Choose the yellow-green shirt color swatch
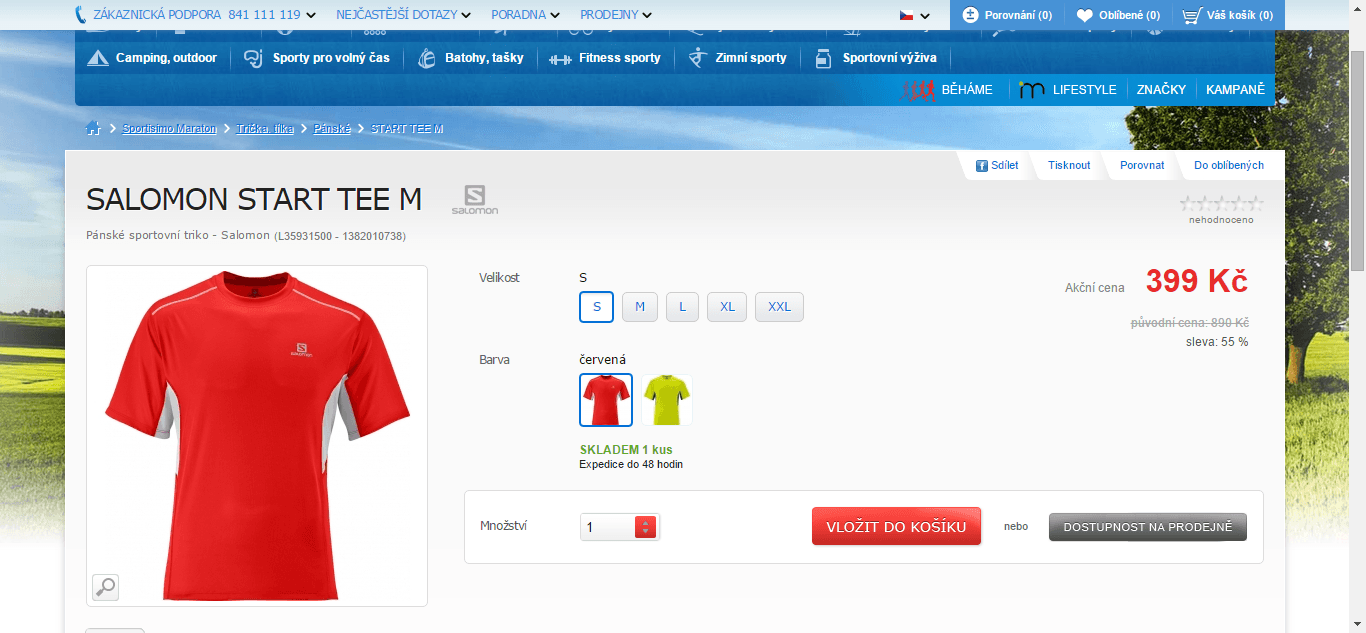This screenshot has height=633, width=1366. (x=666, y=400)
